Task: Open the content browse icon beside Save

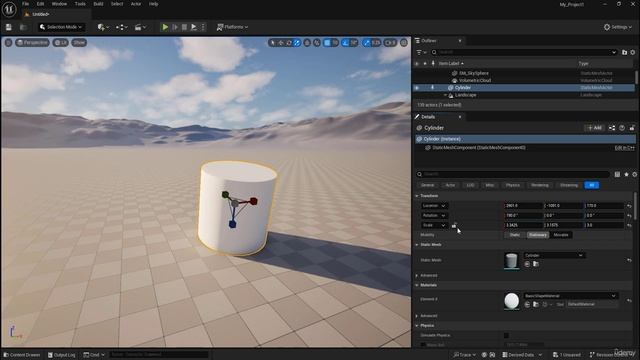Action: (23, 27)
